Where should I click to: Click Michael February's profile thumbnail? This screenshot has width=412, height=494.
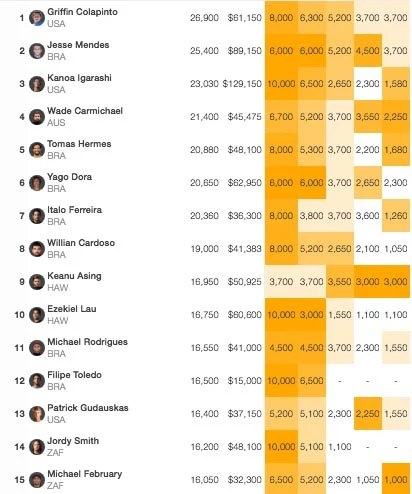(x=37, y=480)
